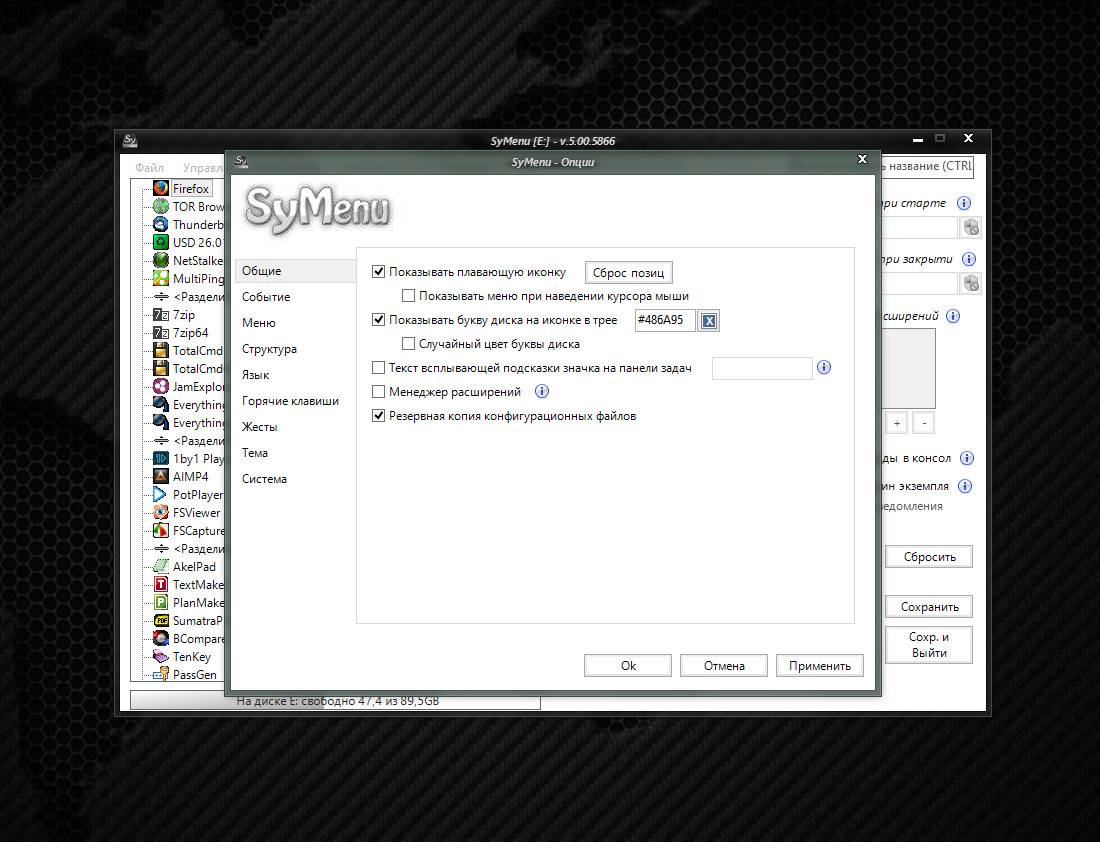Open the Общие options tab
1100x842 pixels.
[295, 271]
